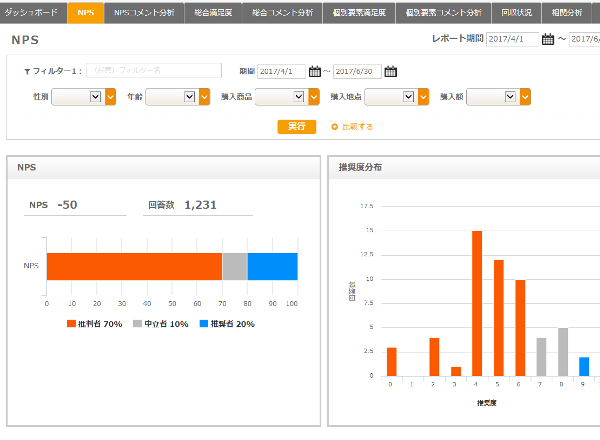The height and width of the screenshot is (440, 600).
Task: Select the active NPS tab
Action: (x=86, y=13)
